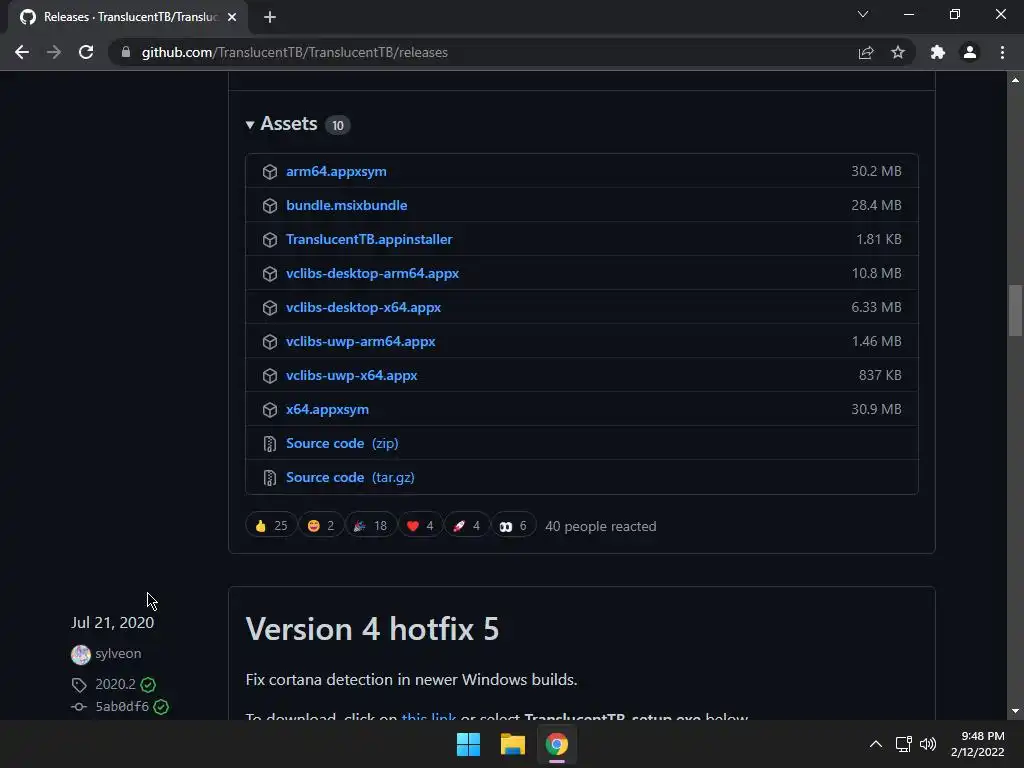Open the Chrome extensions puzzle icon
The height and width of the screenshot is (768, 1024).
938,52
